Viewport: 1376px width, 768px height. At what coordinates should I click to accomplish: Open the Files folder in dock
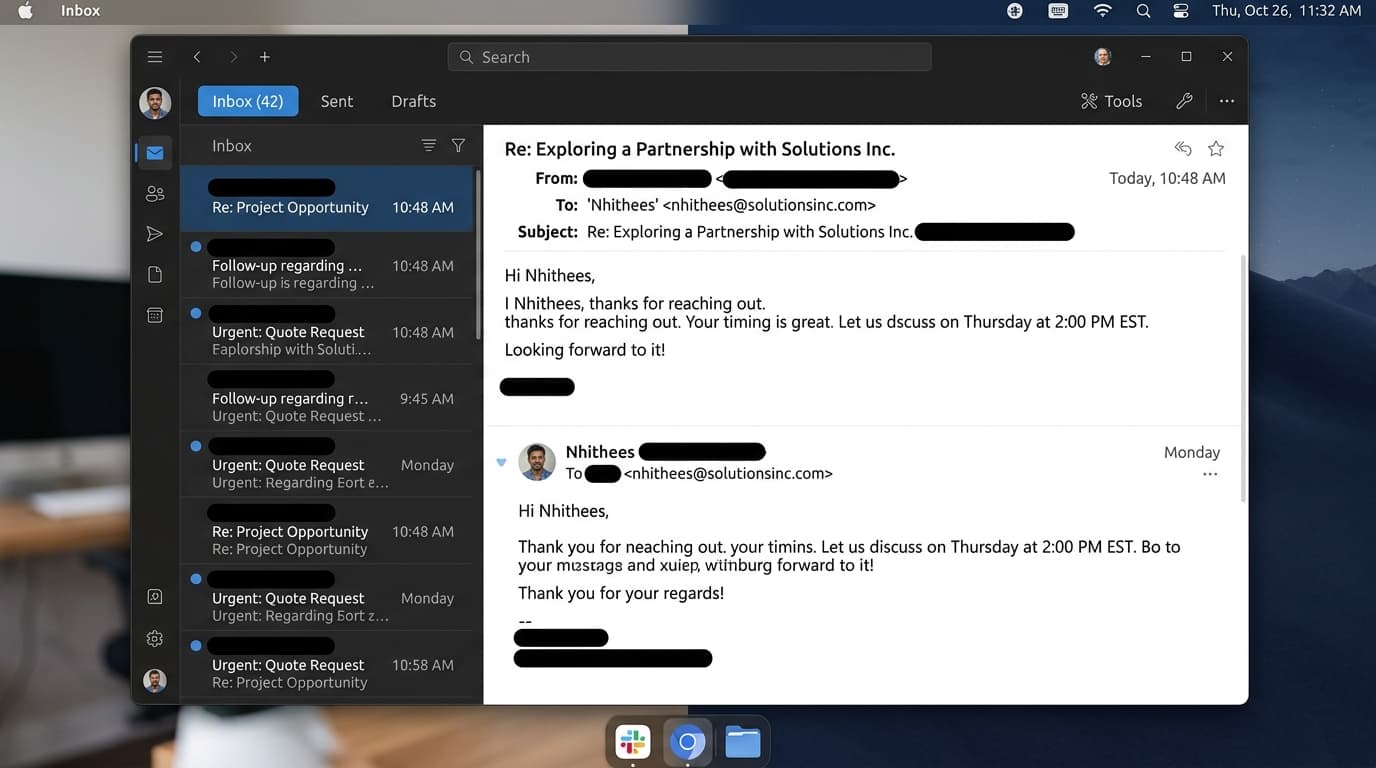point(743,743)
